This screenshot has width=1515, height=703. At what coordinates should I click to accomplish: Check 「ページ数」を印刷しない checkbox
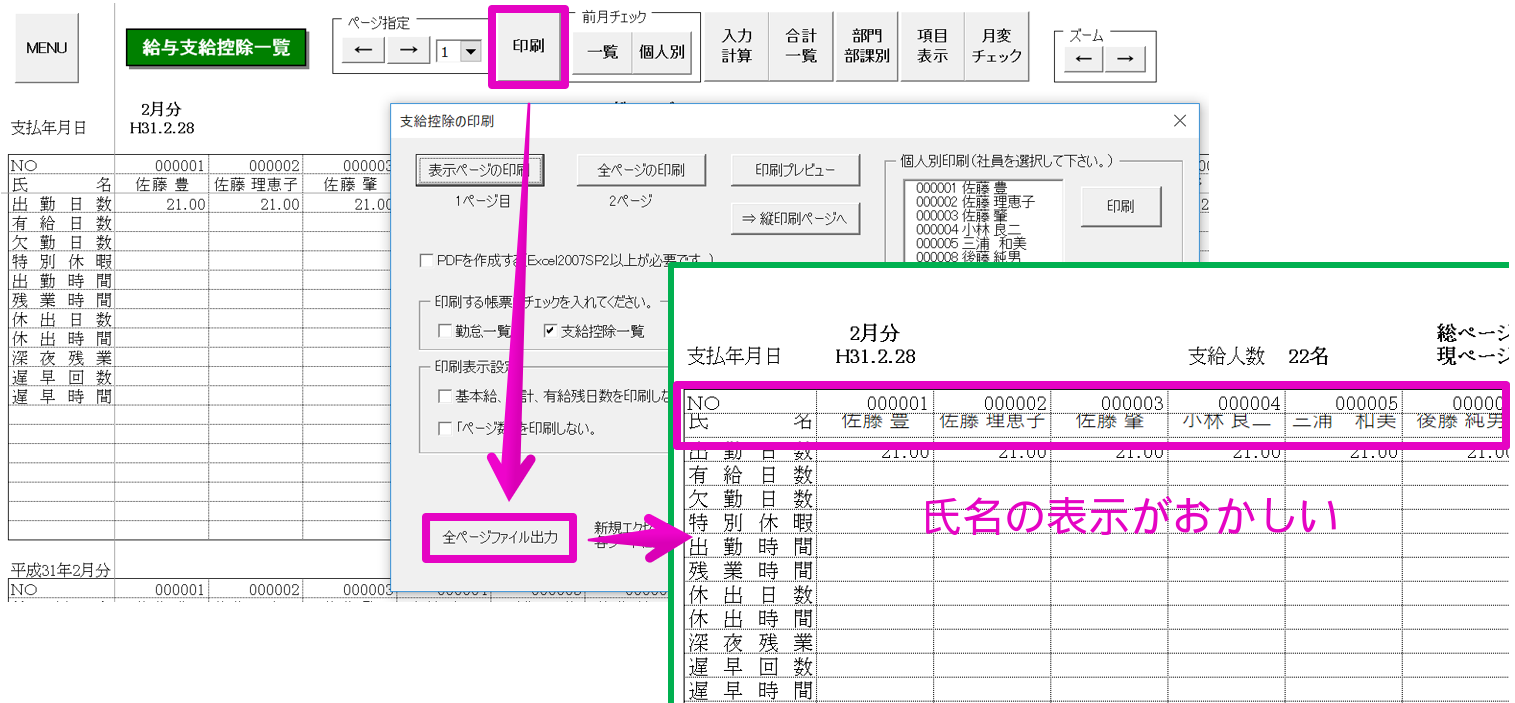(x=446, y=428)
